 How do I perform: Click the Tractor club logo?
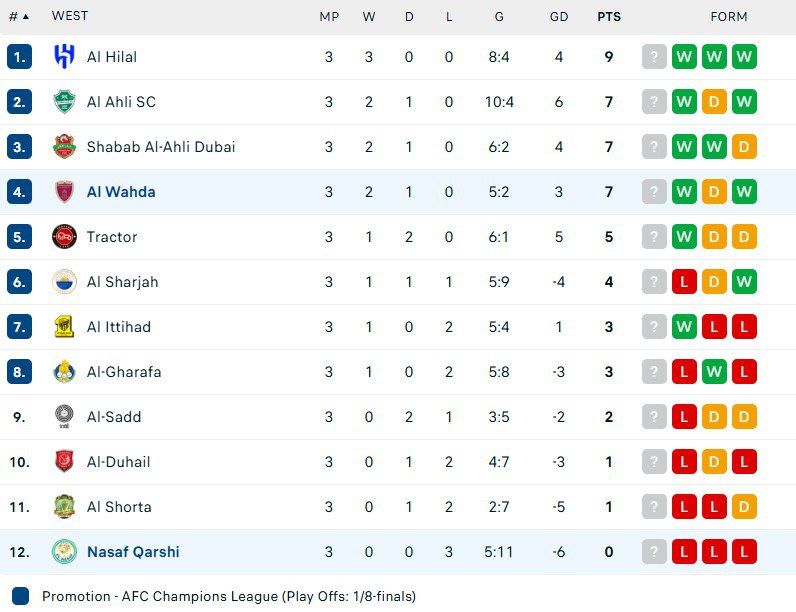(x=64, y=237)
